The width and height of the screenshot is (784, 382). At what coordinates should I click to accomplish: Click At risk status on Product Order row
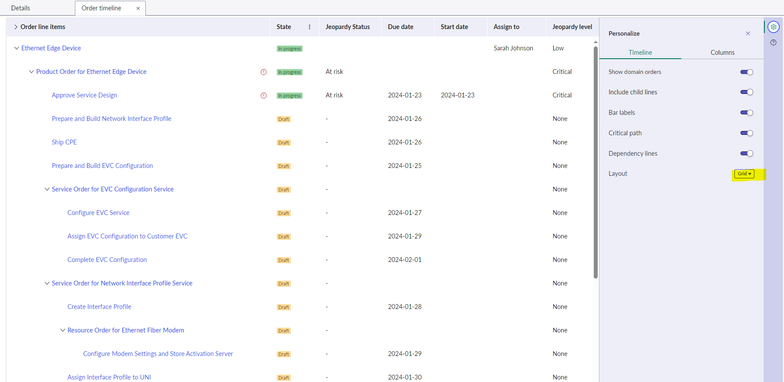(334, 72)
